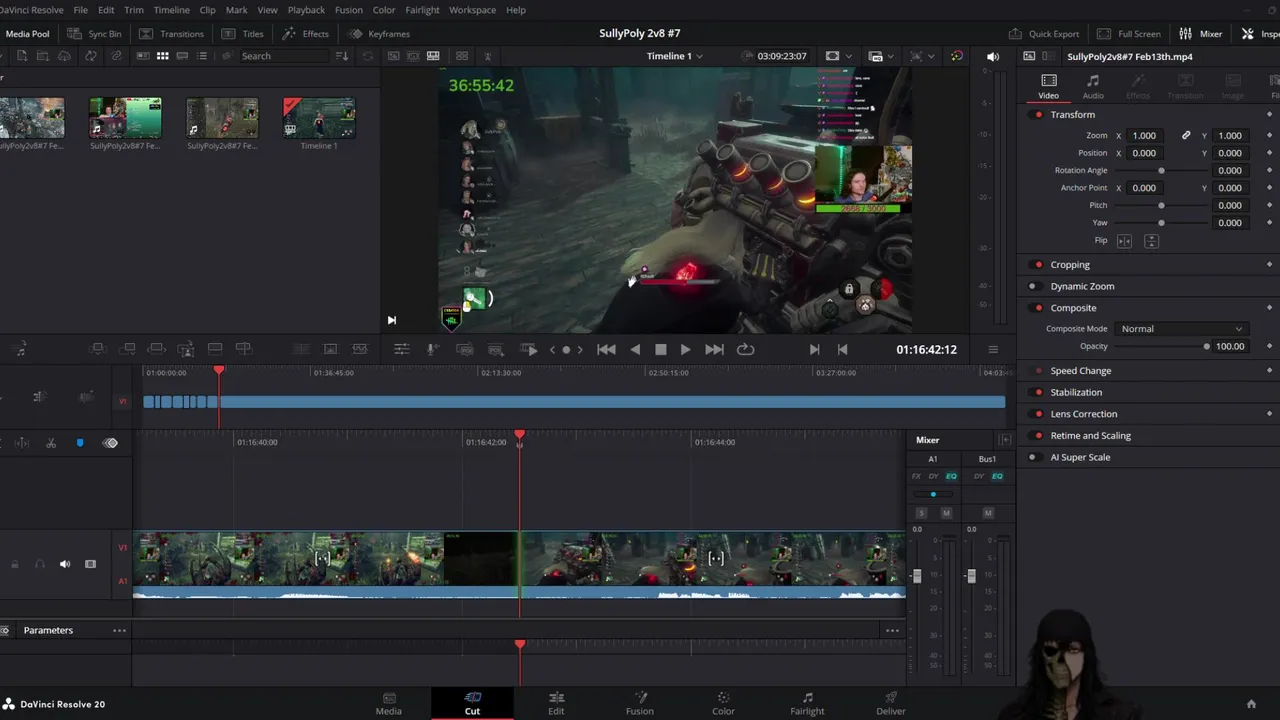Open the media pool sort order menu
The height and width of the screenshot is (720, 1280).
click(x=342, y=56)
